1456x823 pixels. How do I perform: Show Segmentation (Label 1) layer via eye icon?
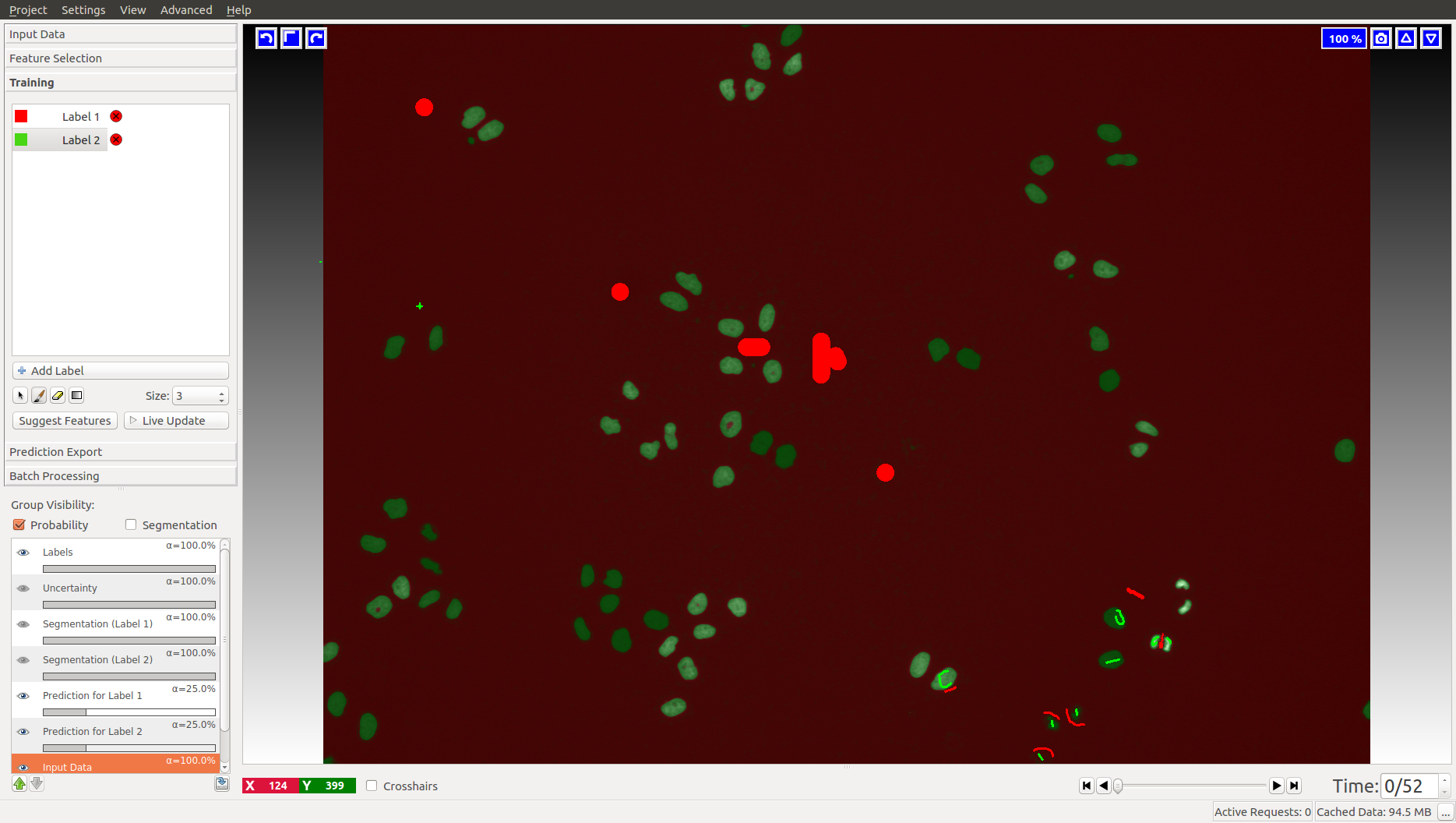[23, 624]
